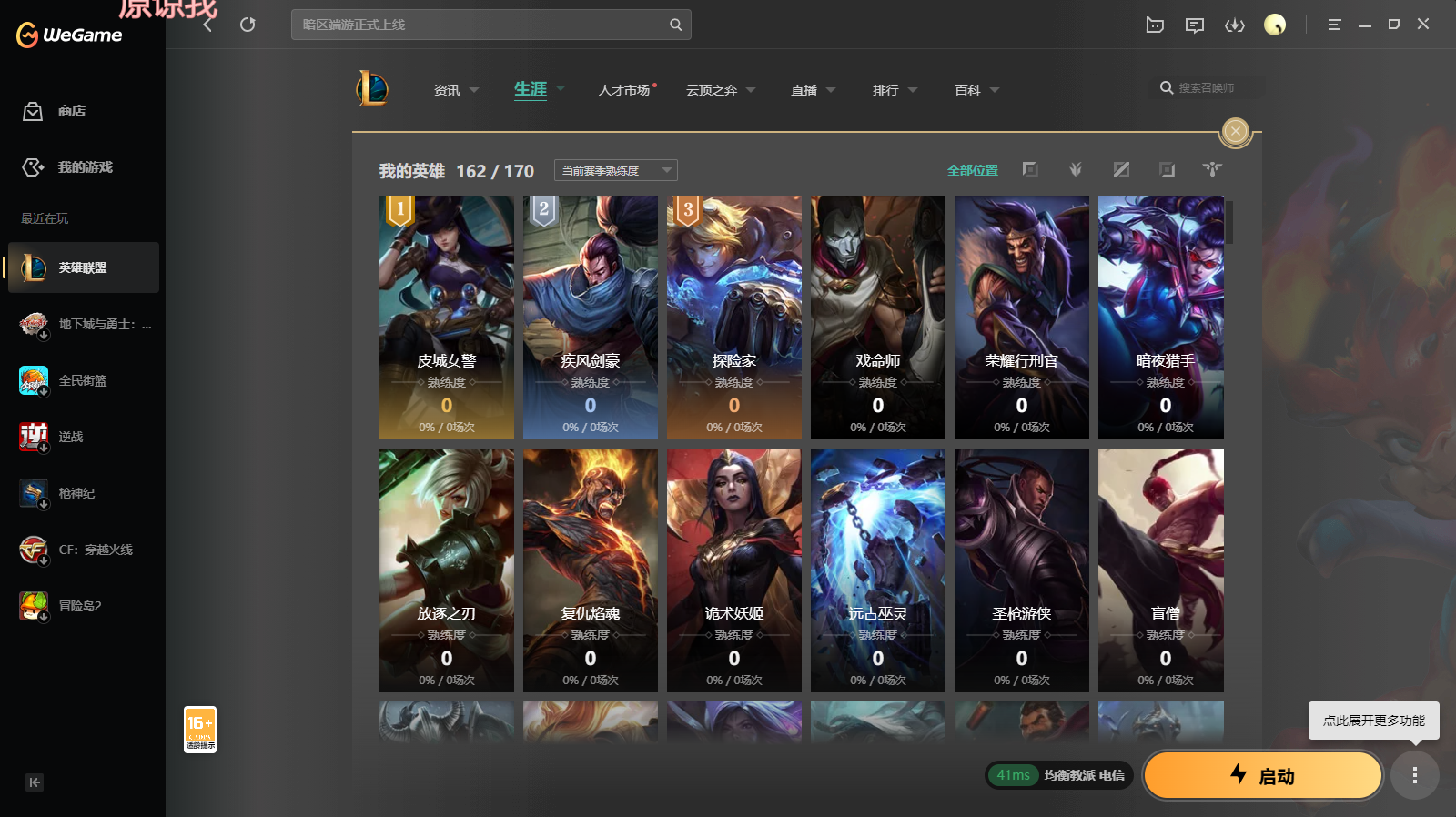
Task: Select 全民街篮 in recent games
Action: [x=84, y=380]
